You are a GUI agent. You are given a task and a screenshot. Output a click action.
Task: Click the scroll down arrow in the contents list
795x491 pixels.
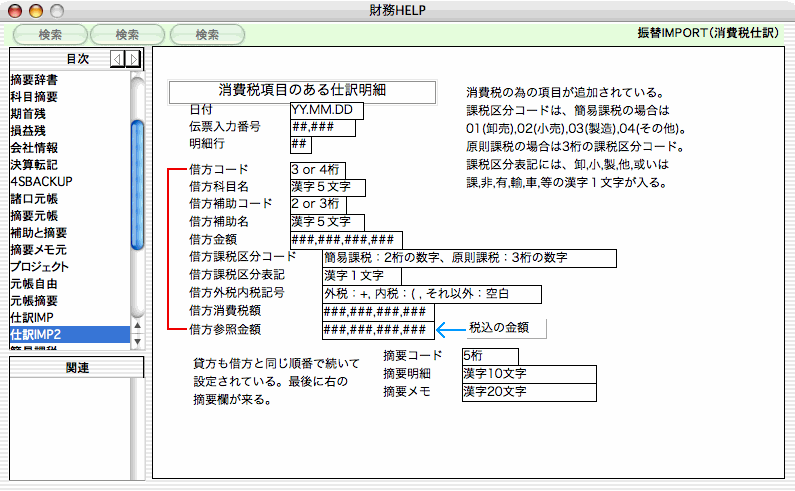pyautogui.click(x=138, y=334)
